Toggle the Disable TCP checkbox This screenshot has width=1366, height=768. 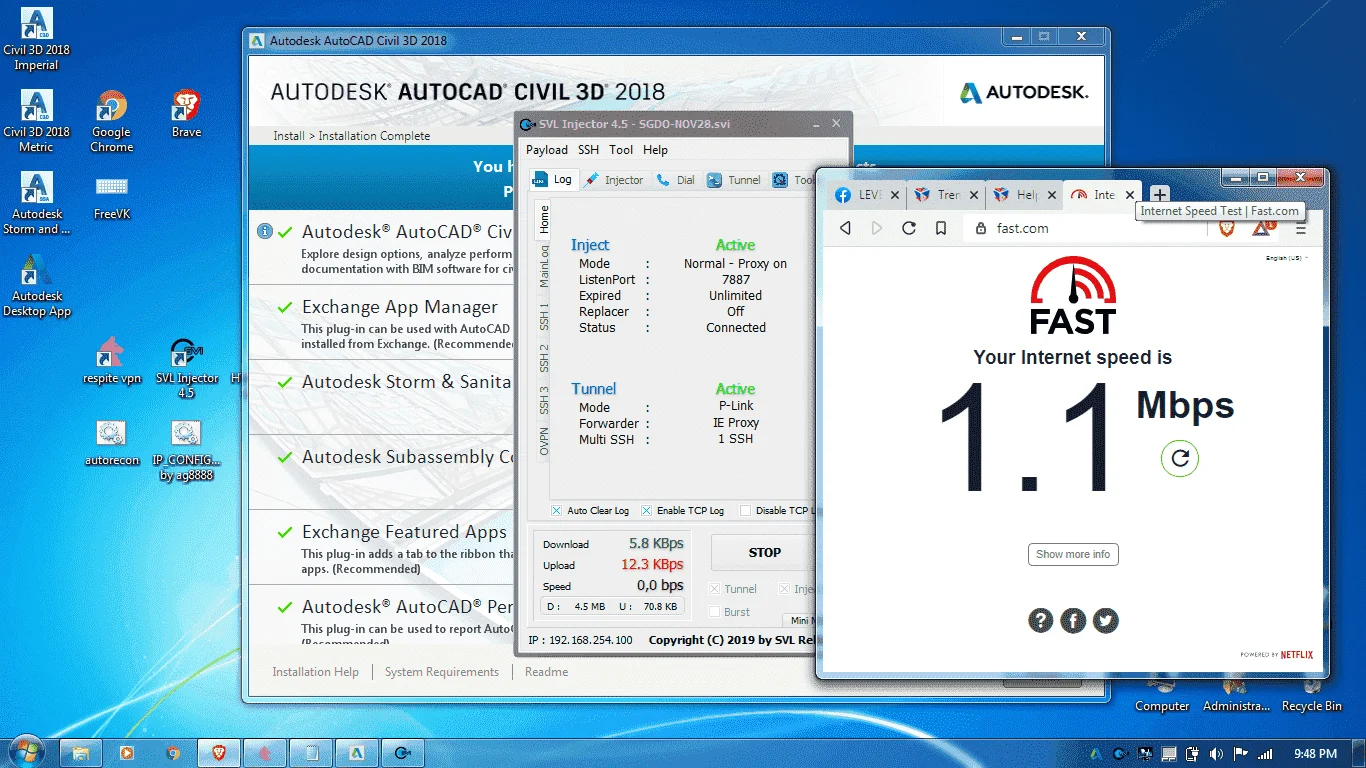coord(745,510)
